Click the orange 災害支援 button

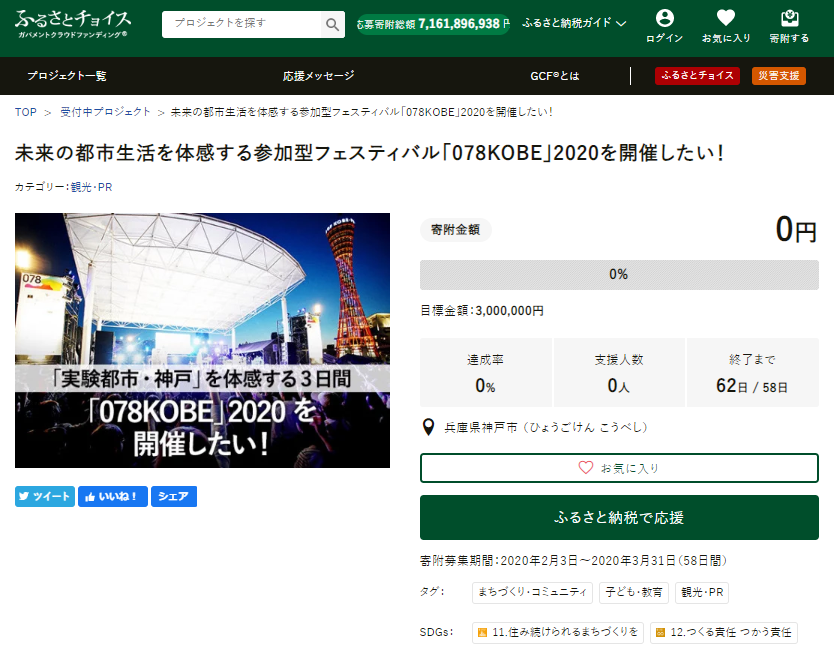pyautogui.click(x=779, y=76)
